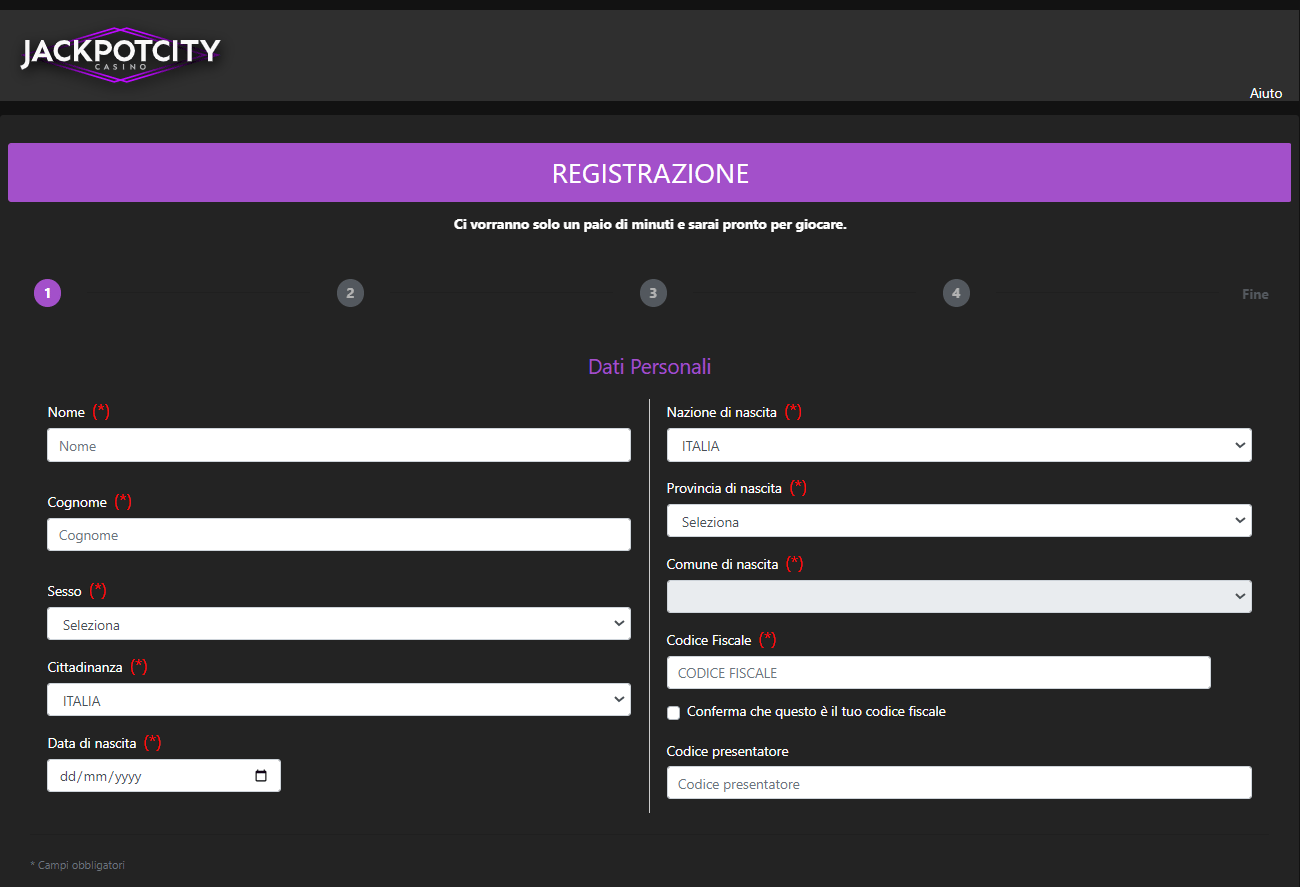Click inside the Nome input field
The height and width of the screenshot is (887, 1300).
coord(338,445)
